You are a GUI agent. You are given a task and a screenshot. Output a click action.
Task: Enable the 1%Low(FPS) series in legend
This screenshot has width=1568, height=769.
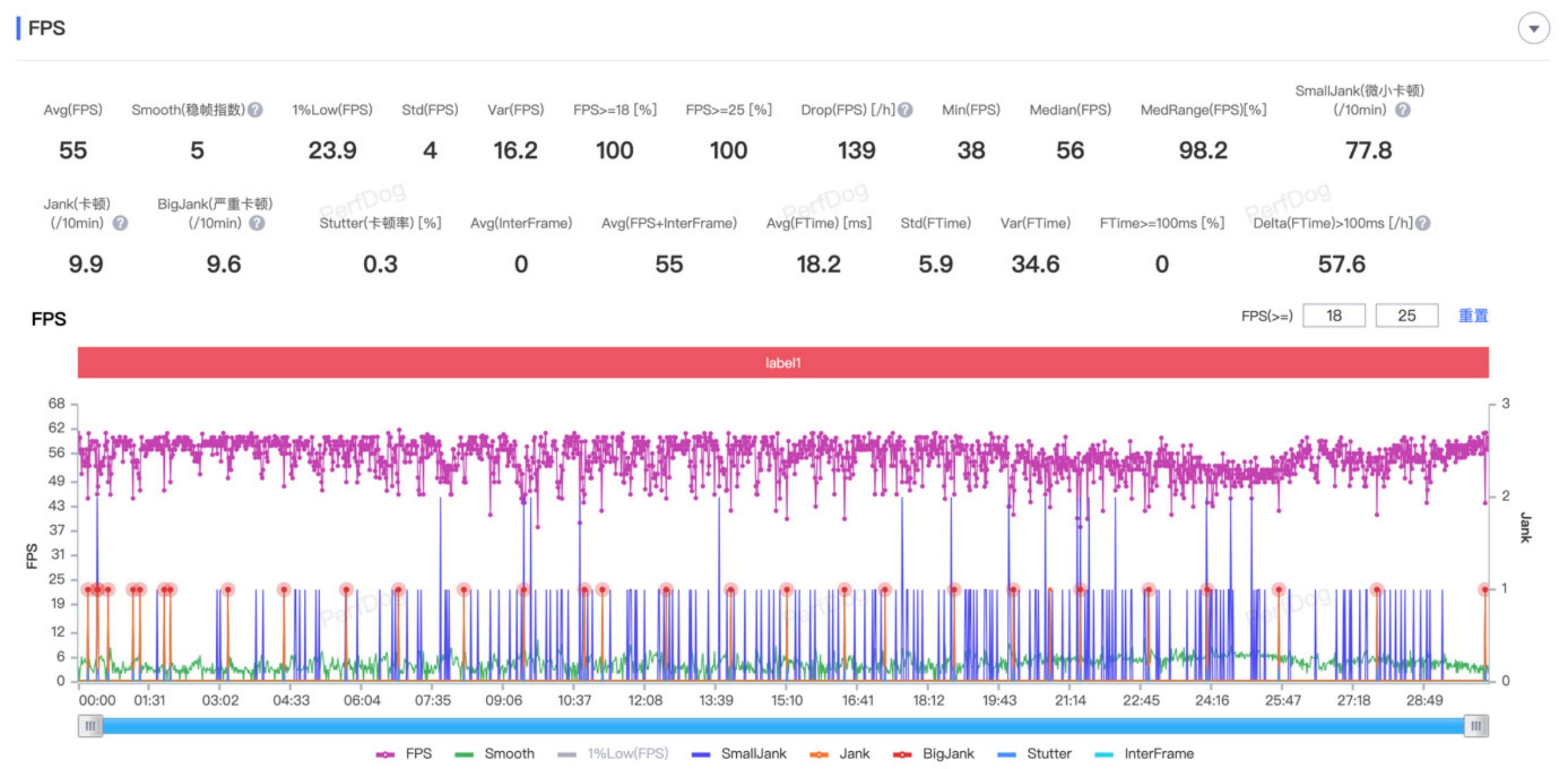pos(613,754)
